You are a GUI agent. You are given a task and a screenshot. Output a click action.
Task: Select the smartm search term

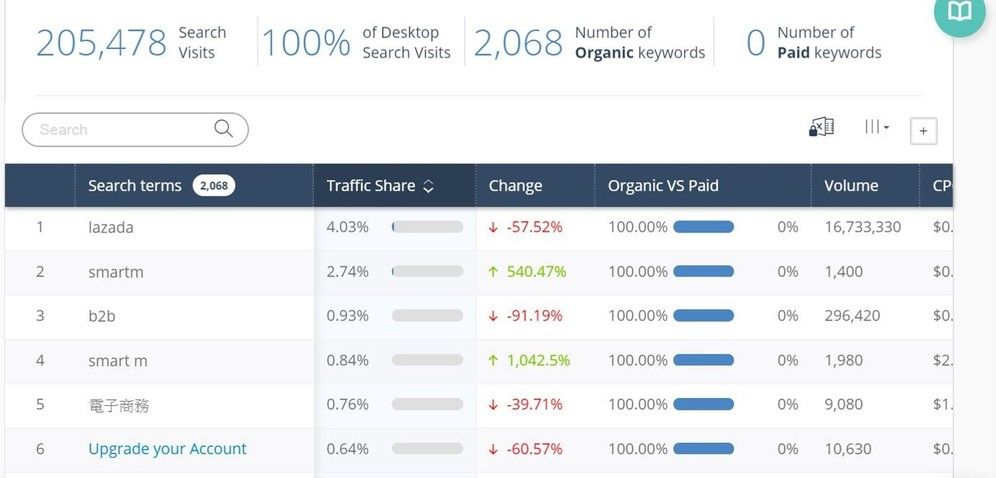[116, 271]
